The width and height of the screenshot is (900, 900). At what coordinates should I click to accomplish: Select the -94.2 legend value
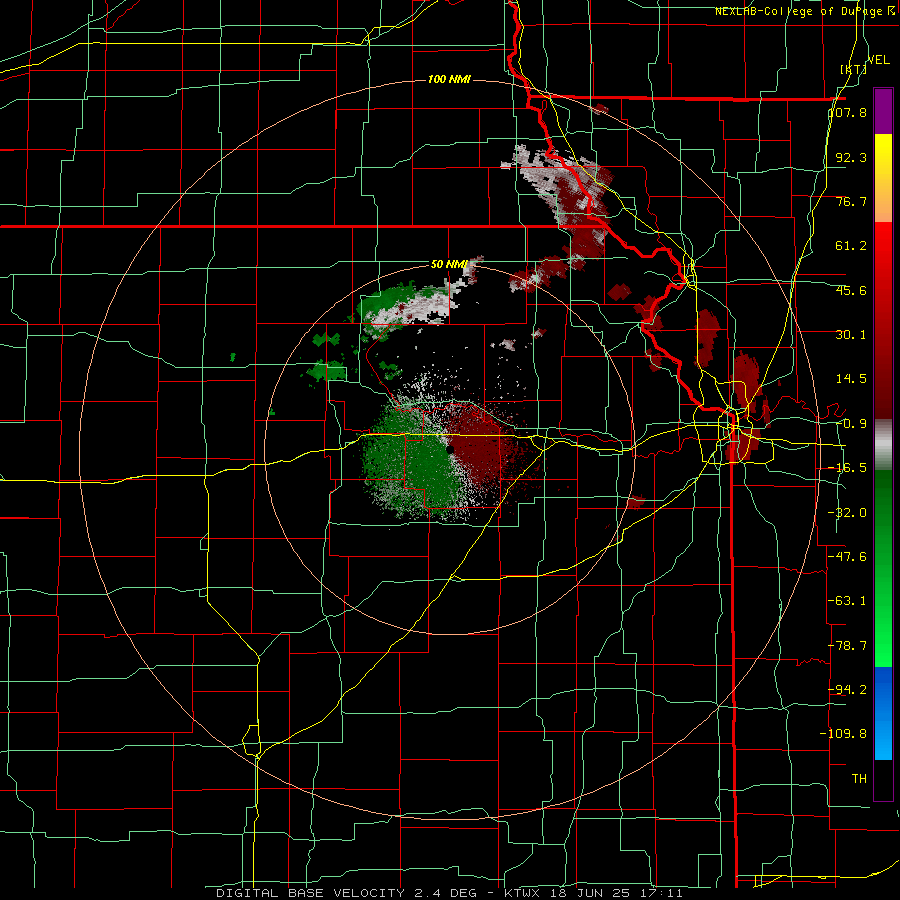tap(847, 689)
